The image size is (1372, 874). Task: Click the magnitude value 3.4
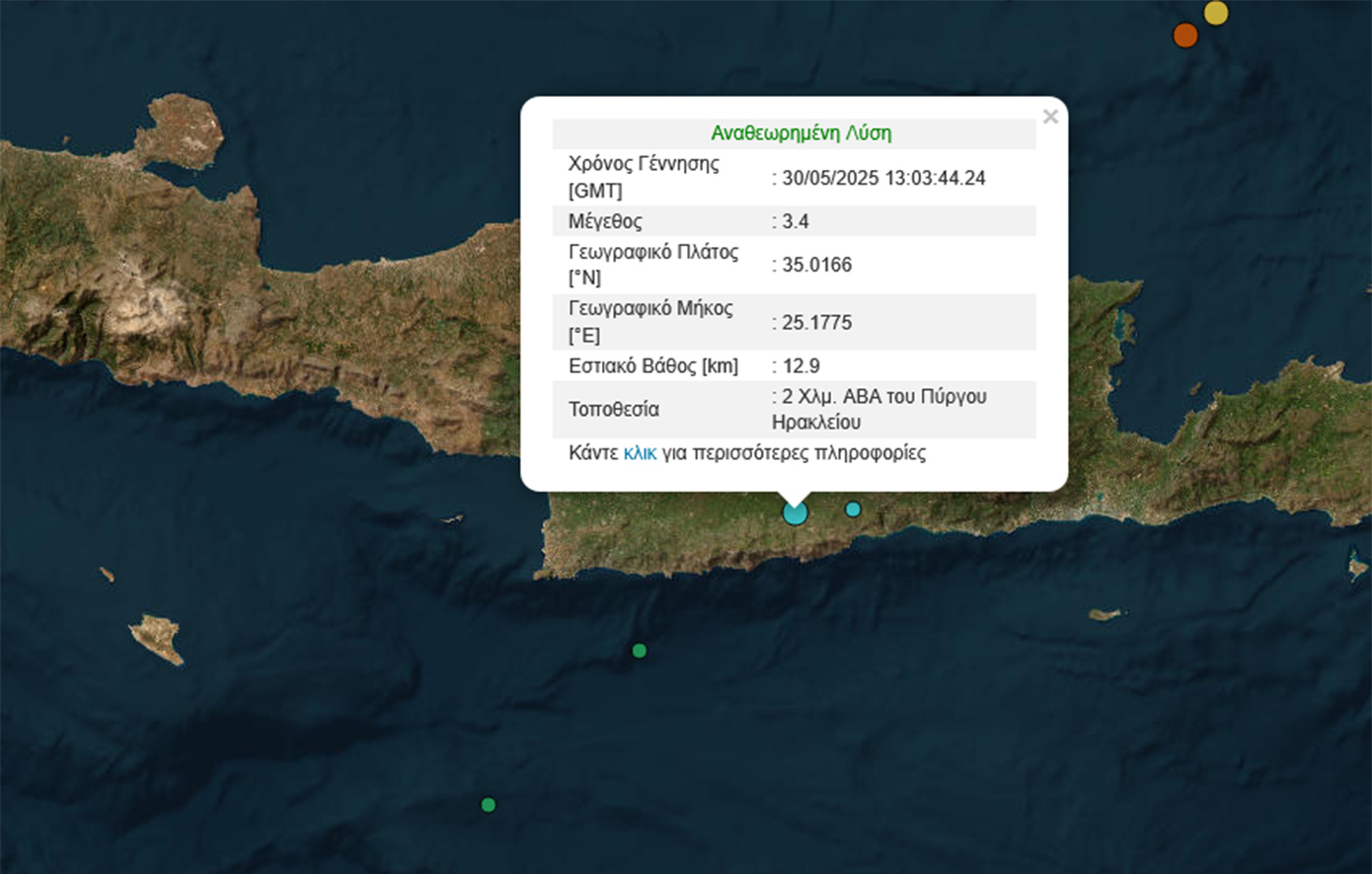pyautogui.click(x=796, y=221)
